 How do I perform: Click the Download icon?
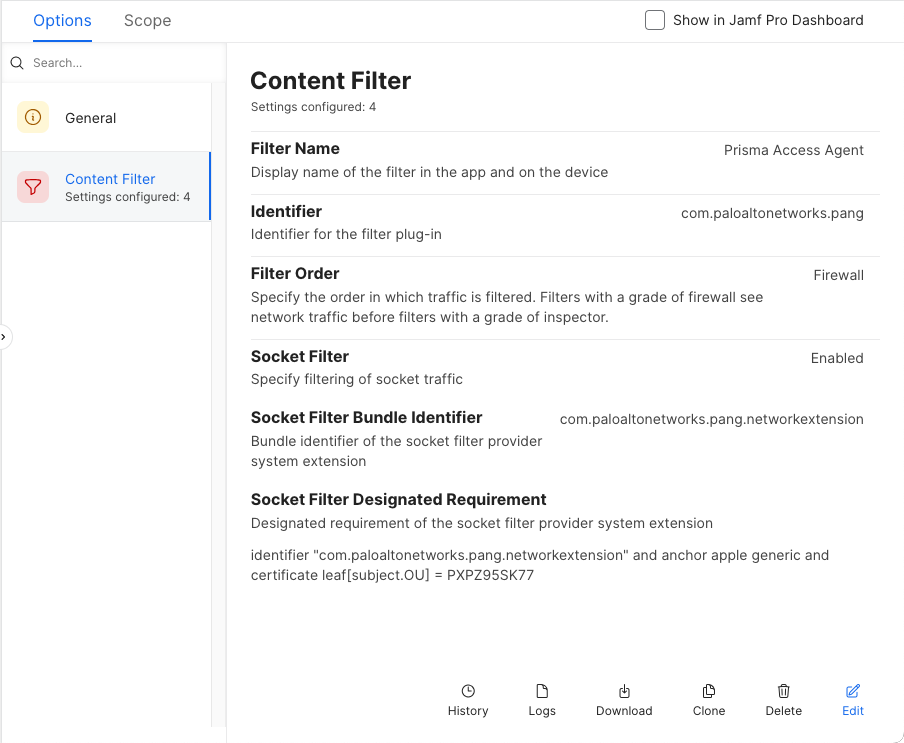[624, 691]
